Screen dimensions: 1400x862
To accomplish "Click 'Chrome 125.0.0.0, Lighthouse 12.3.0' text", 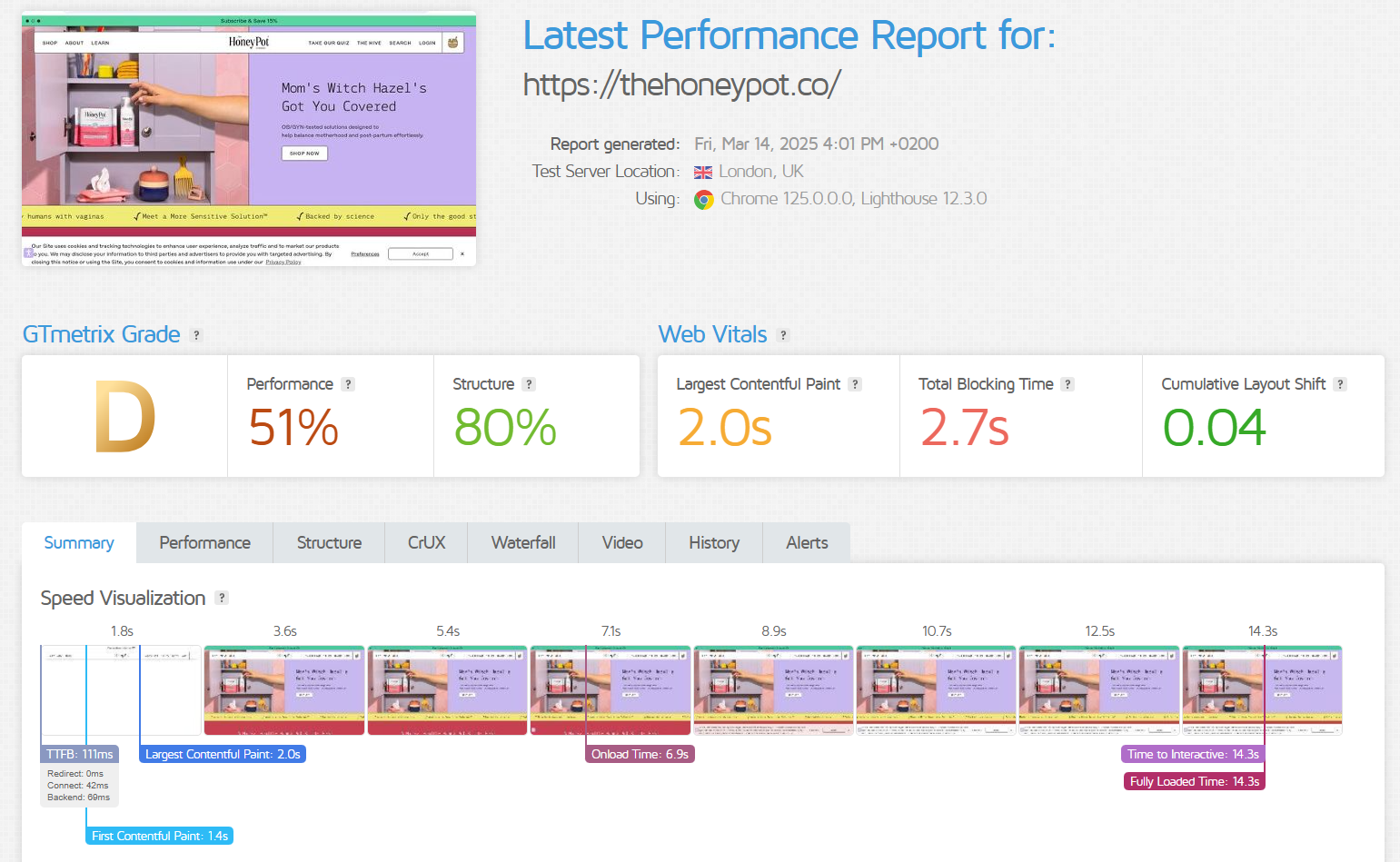I will (x=854, y=199).
